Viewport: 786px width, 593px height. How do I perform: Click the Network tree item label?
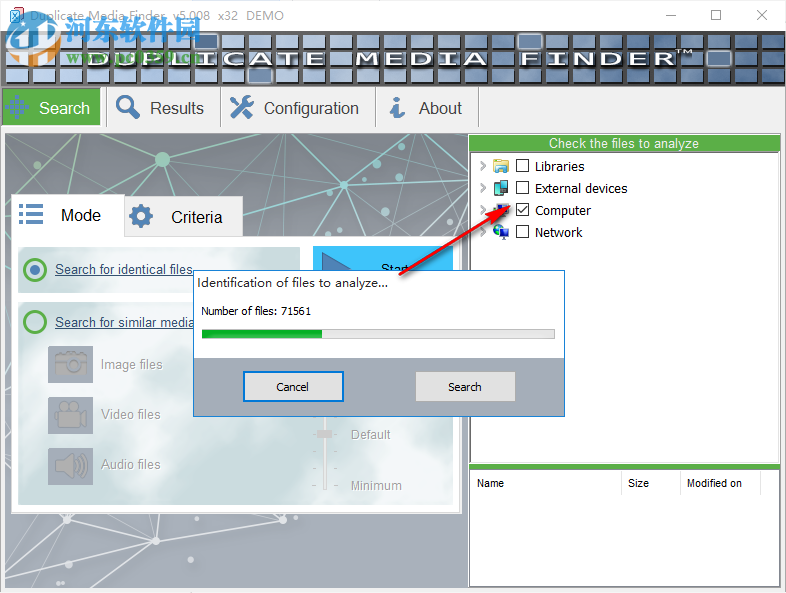pyautogui.click(x=558, y=233)
